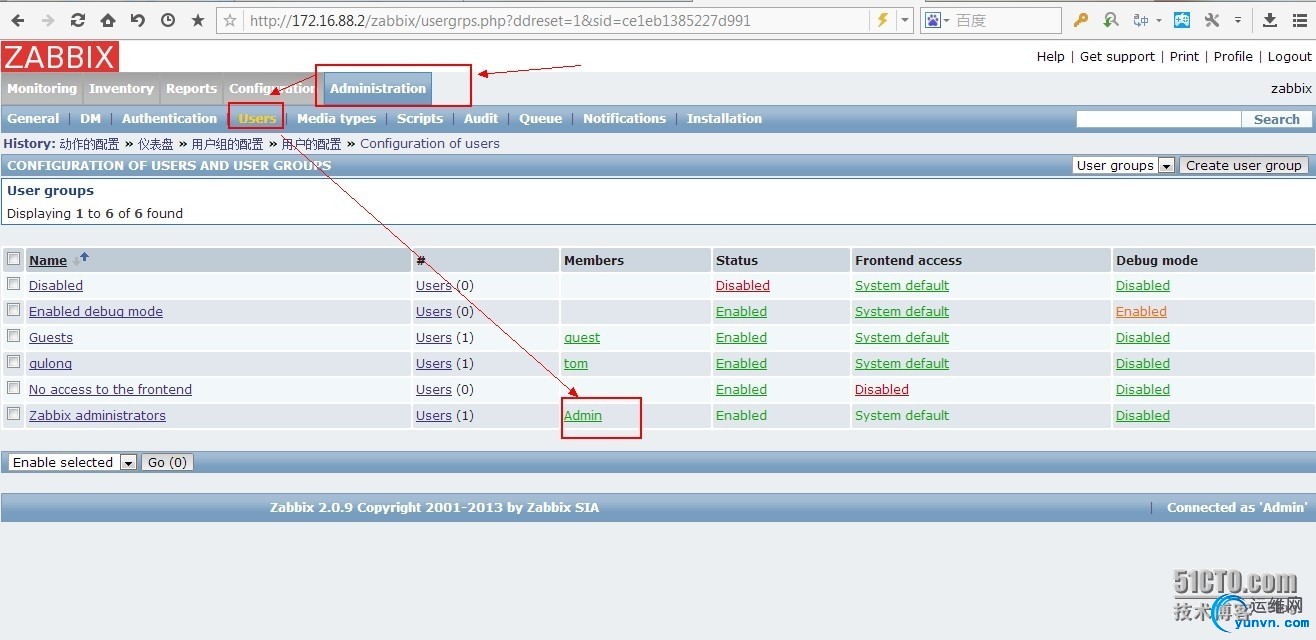Click the Zabbix search text field
The height and width of the screenshot is (640, 1316).
(x=1158, y=119)
